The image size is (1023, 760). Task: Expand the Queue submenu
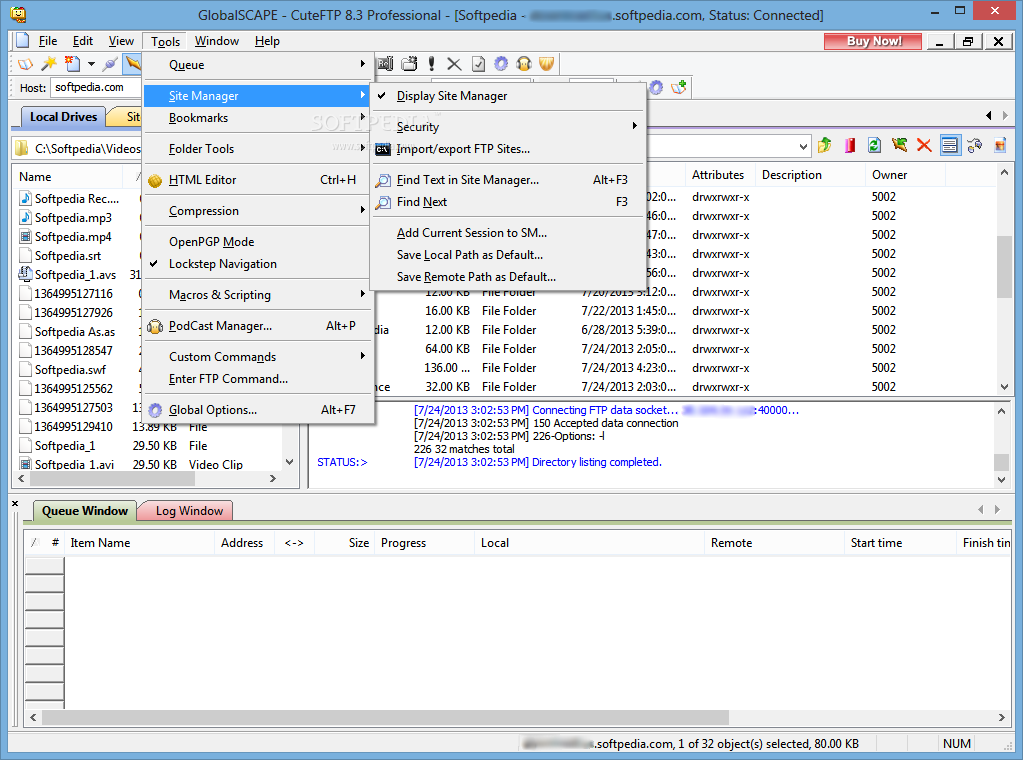coord(258,65)
